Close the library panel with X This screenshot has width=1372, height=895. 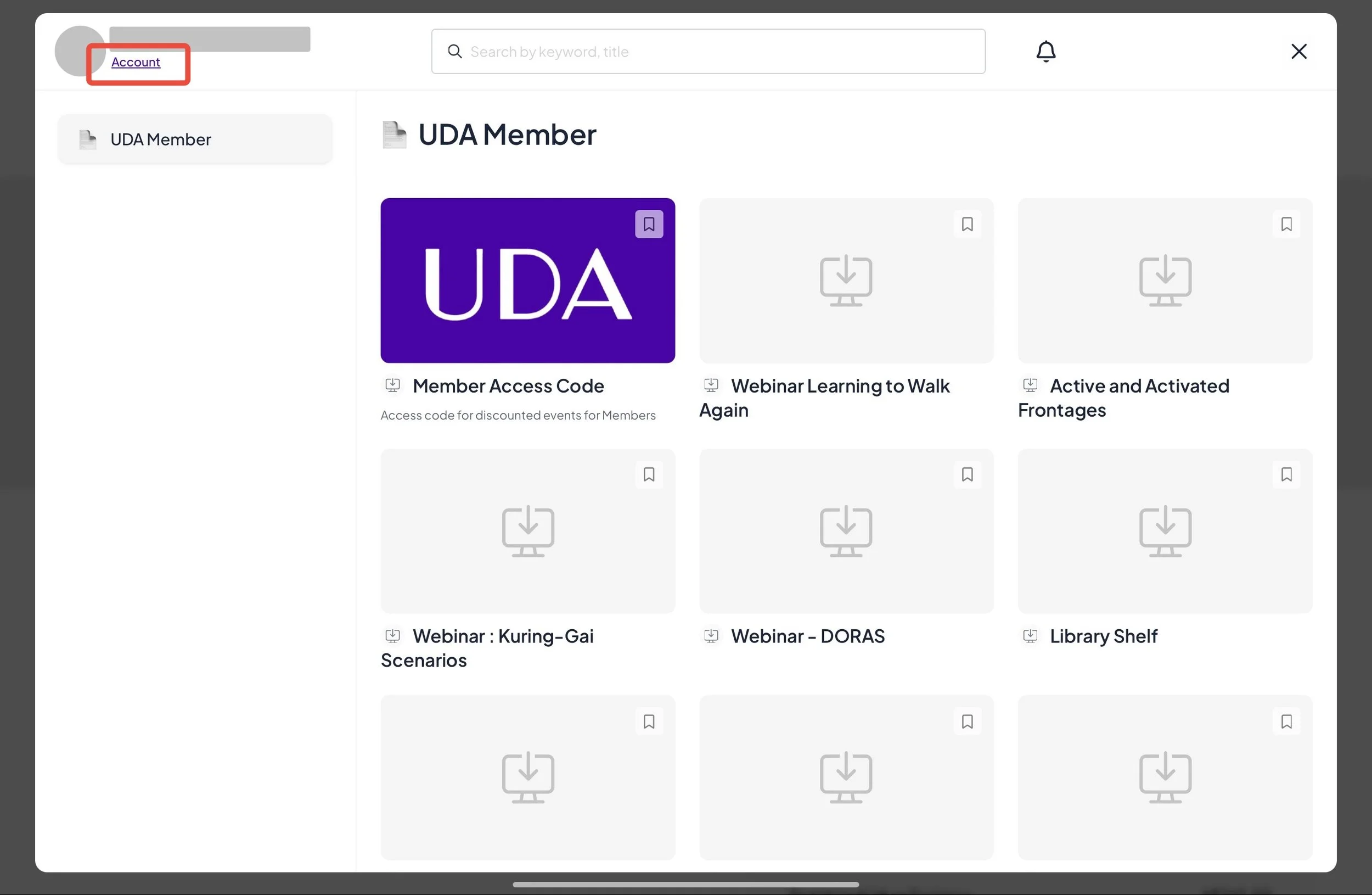pos(1298,51)
